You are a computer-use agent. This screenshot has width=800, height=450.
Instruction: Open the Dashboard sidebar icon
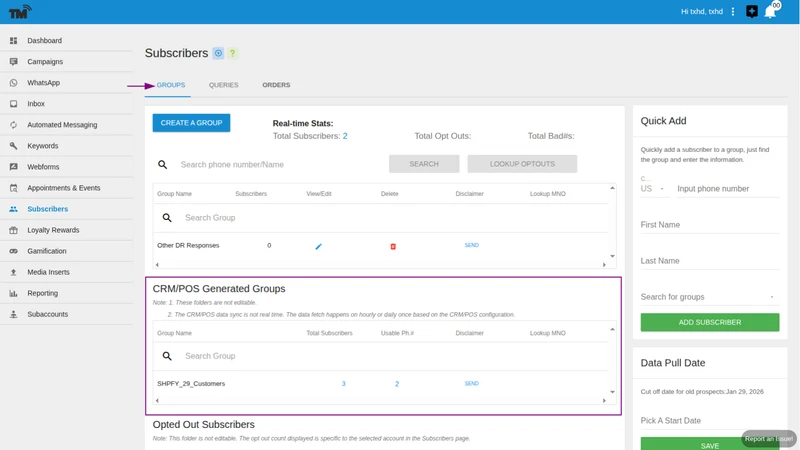(x=13, y=40)
